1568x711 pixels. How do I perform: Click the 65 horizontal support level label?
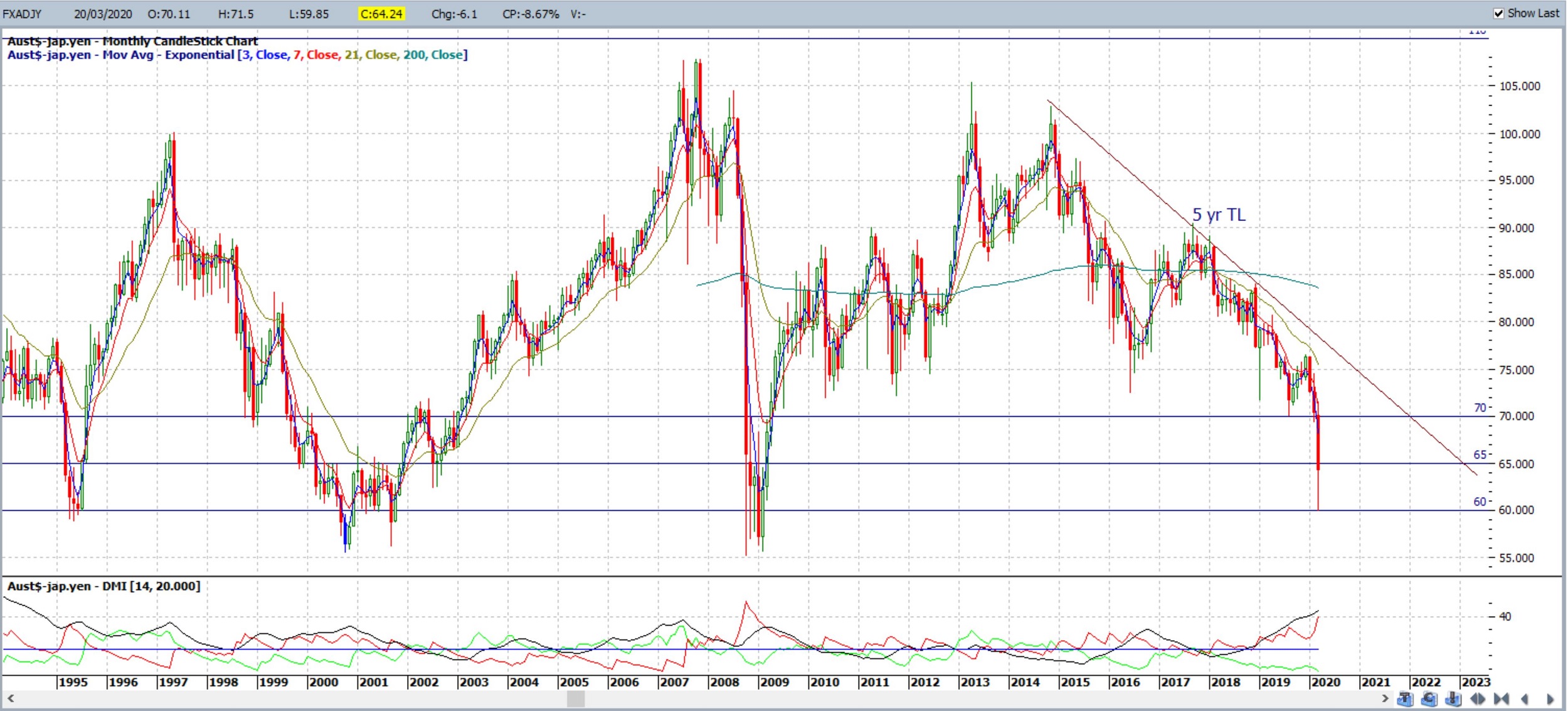1480,454
